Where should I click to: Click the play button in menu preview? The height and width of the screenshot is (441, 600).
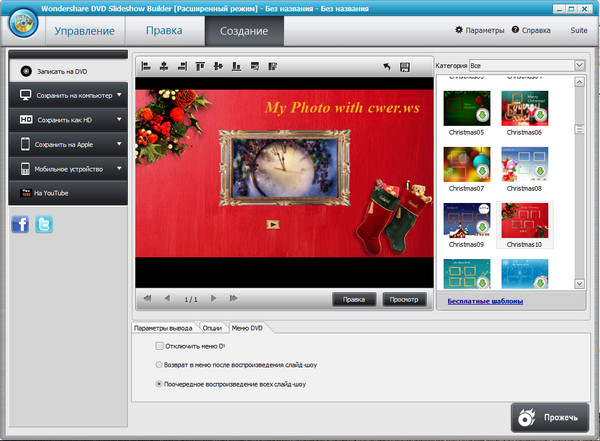pyautogui.click(x=272, y=224)
